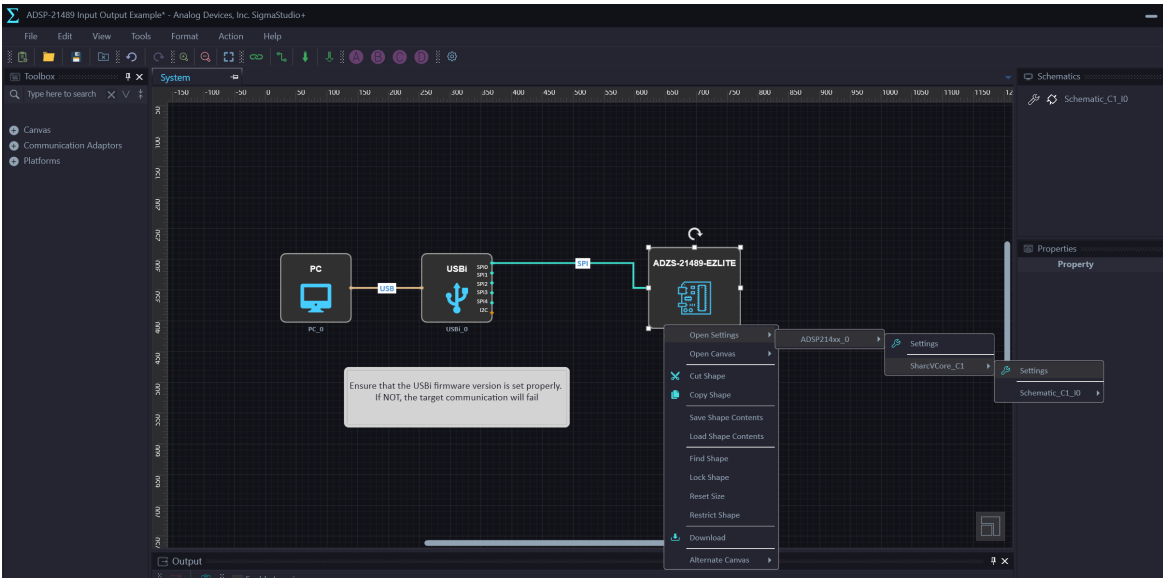Expand the Communication Adaptors category
This screenshot has height=583, width=1174.
13,146
